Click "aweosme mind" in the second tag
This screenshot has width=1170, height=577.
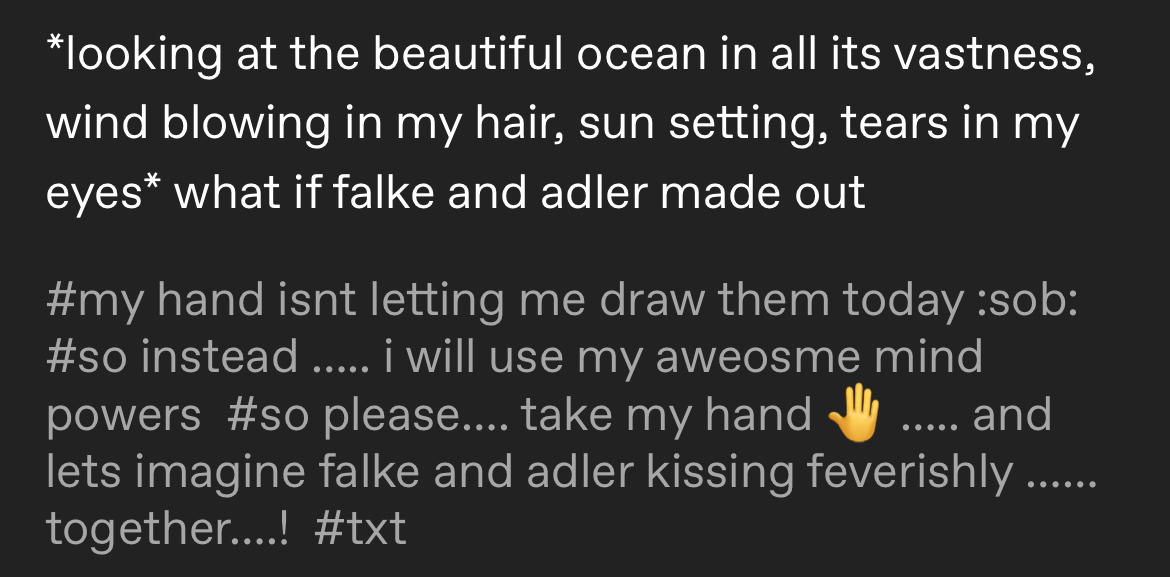click(x=818, y=357)
